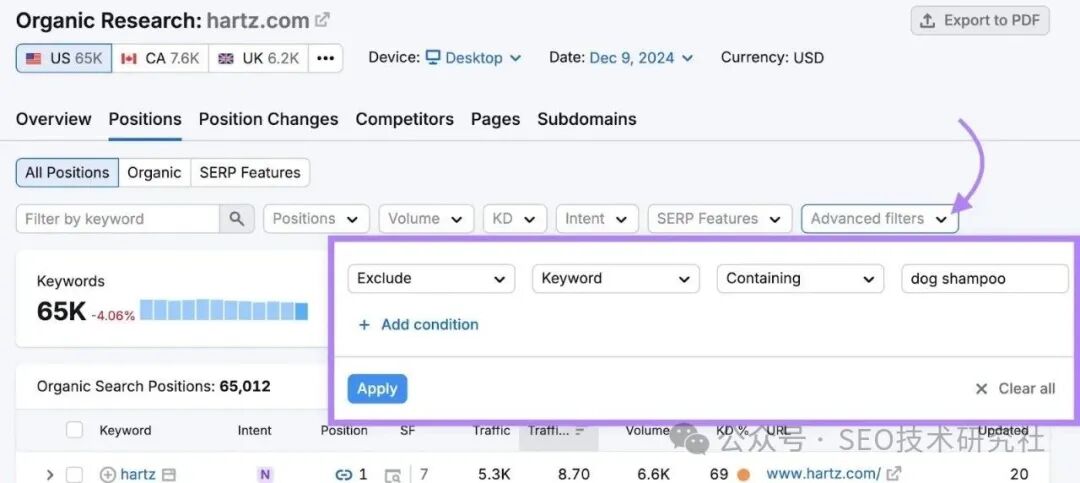Open www.hartz.com URL external link icon

893,474
